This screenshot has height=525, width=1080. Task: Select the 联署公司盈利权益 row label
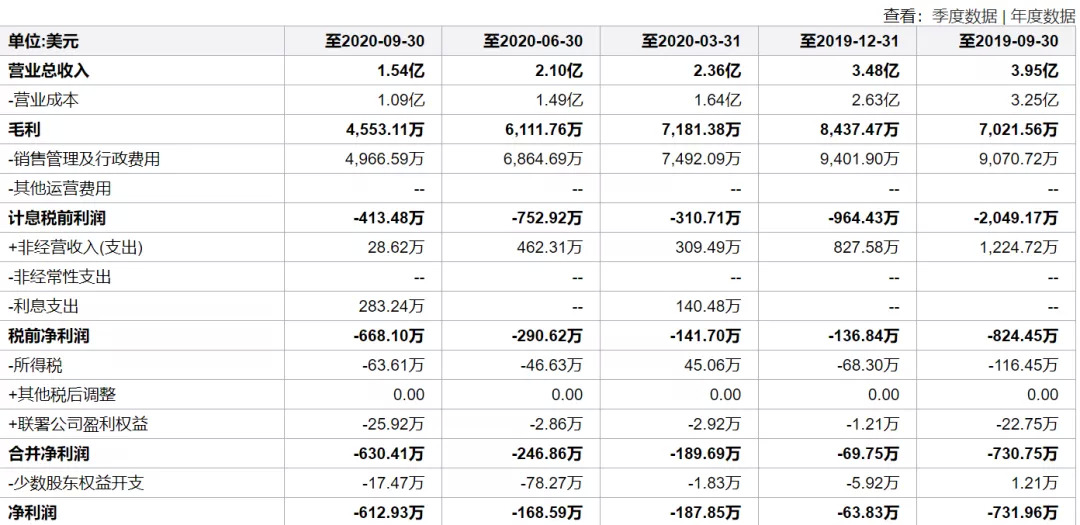pos(78,424)
